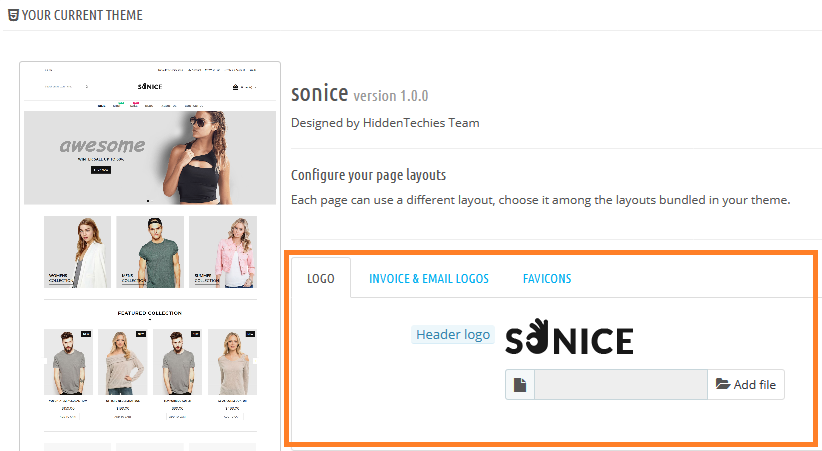Click the woman in white blazer collection tile
822x451 pixels.
pos(77,252)
